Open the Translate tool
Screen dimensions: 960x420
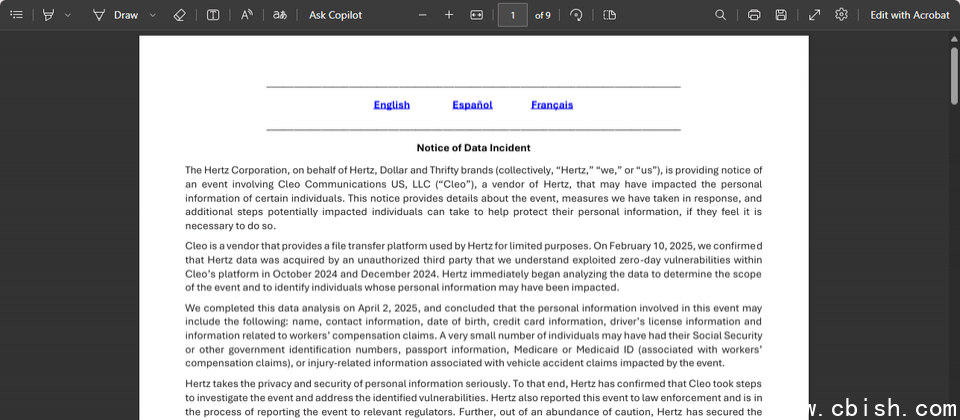[x=280, y=15]
